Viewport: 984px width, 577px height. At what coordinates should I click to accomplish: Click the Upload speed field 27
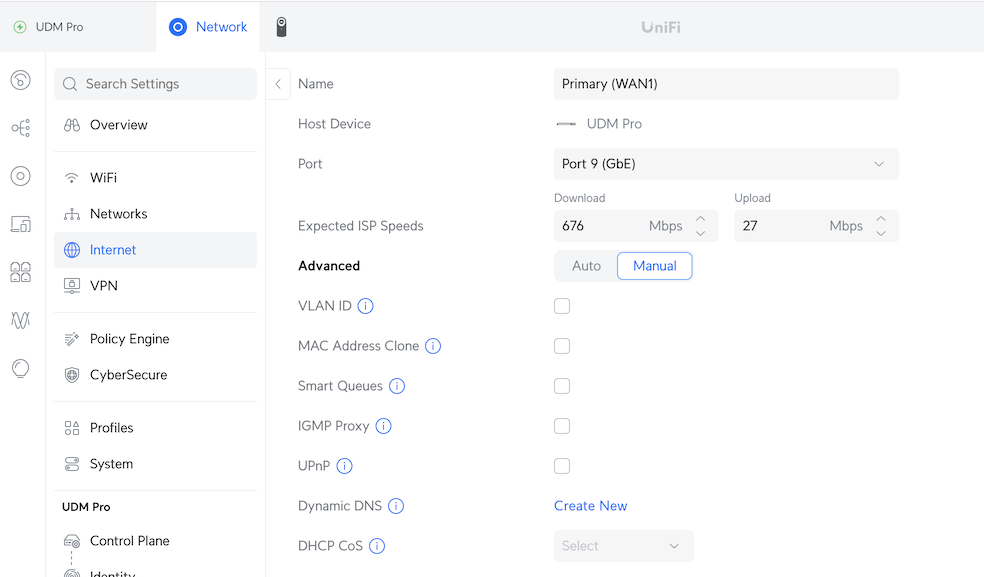pos(816,226)
